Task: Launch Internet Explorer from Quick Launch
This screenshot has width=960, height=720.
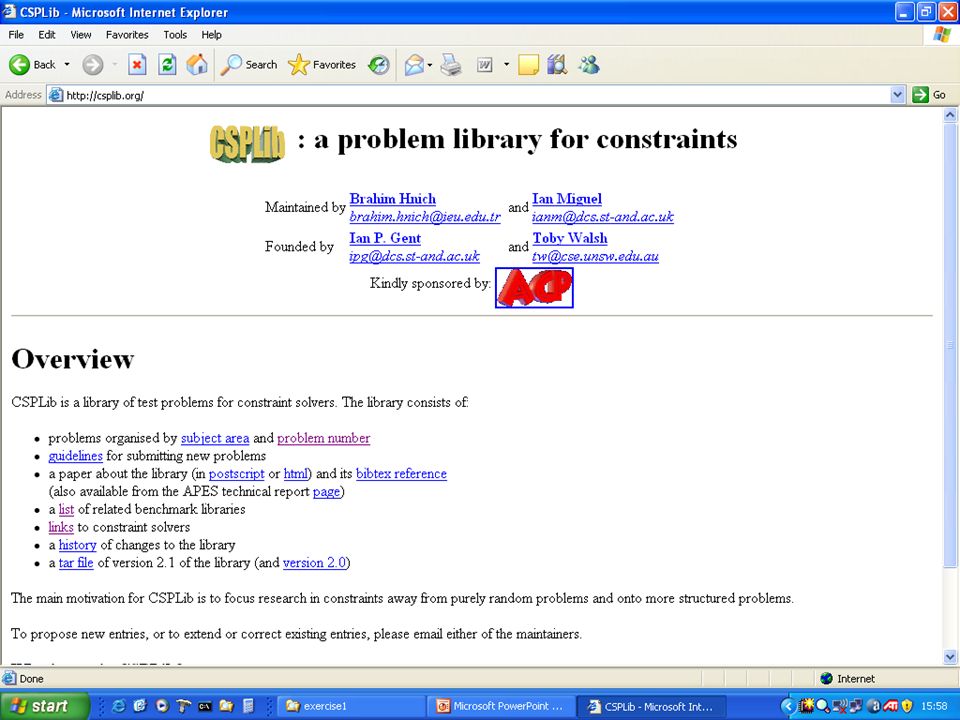Action: click(x=118, y=706)
